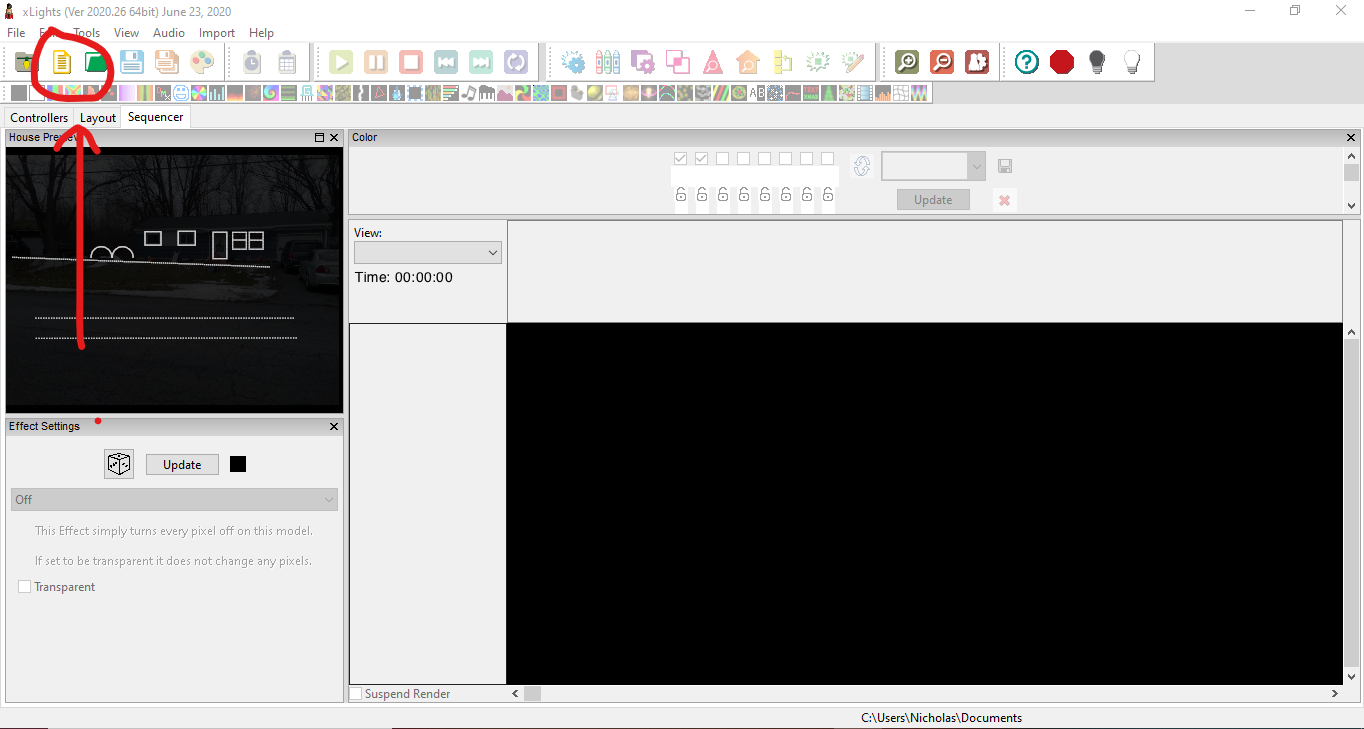Start playback with the green Play button
Image resolution: width=1364 pixels, height=729 pixels.
tap(341, 62)
